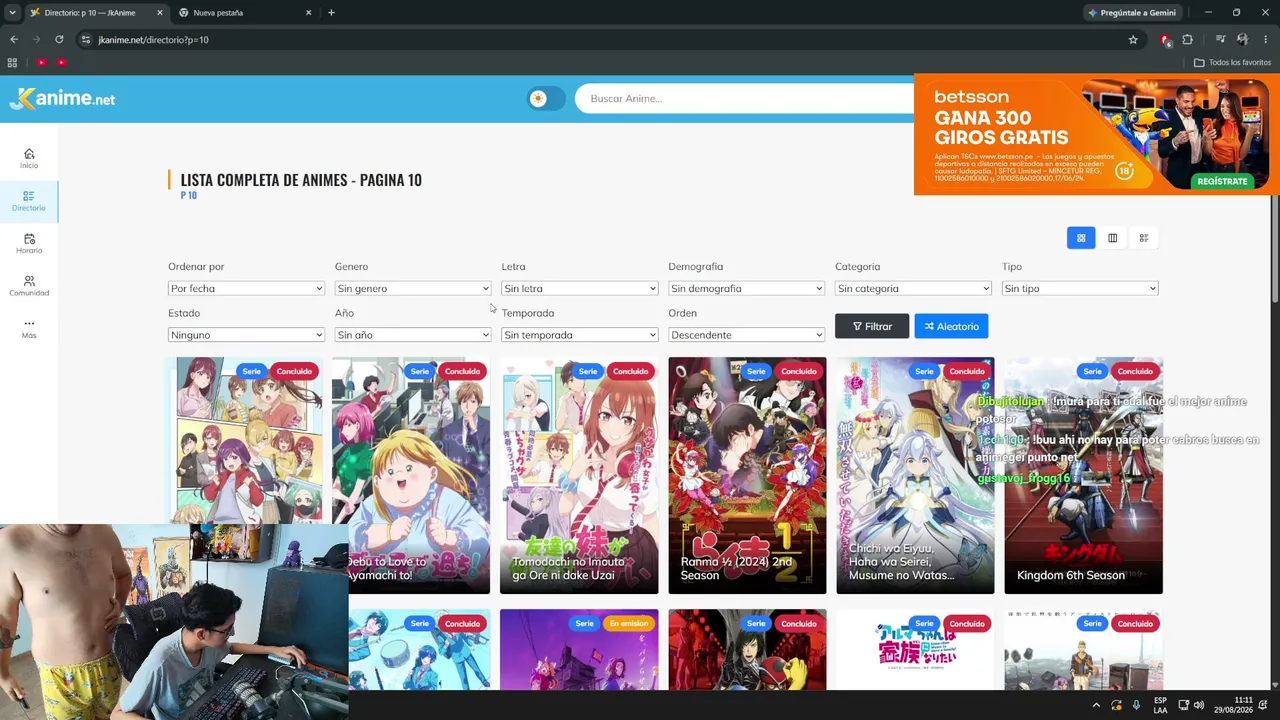Viewport: 1280px width, 720px height.
Task: Open a new browser tab
Action: click(x=331, y=13)
